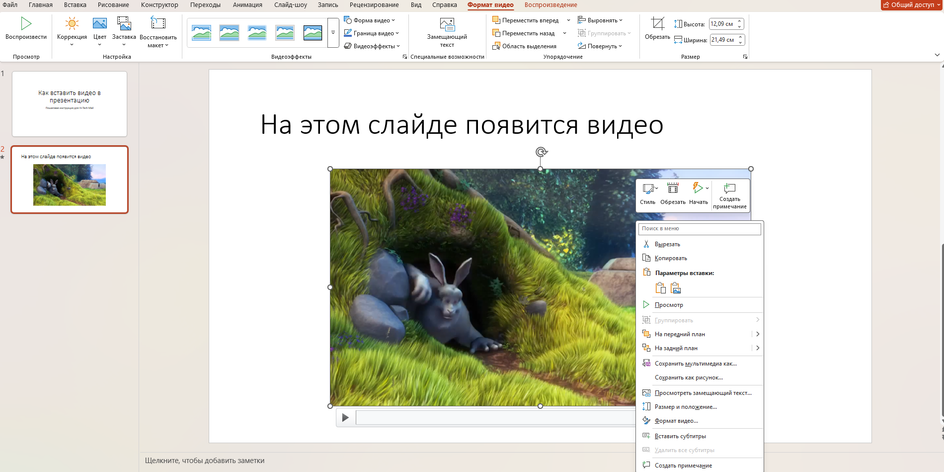Select slide 2 thumbnail
This screenshot has height=472, width=944.
tap(70, 179)
